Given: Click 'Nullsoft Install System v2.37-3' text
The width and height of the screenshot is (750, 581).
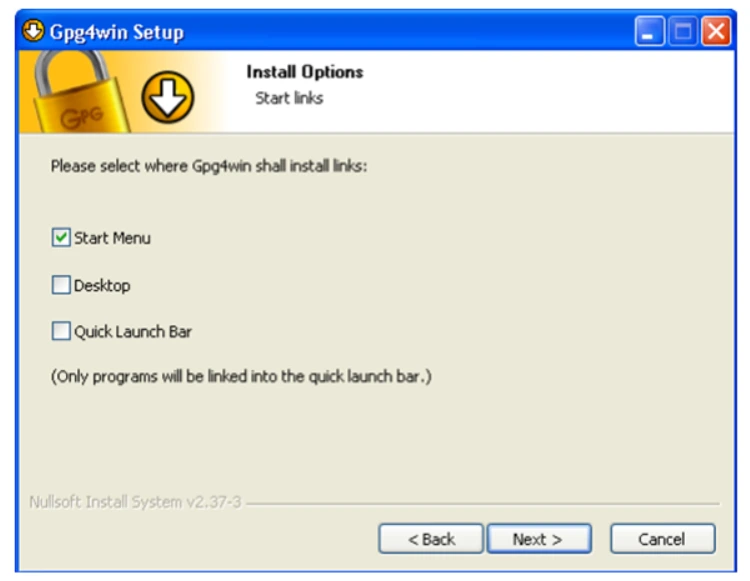Looking at the screenshot, I should (x=135, y=502).
